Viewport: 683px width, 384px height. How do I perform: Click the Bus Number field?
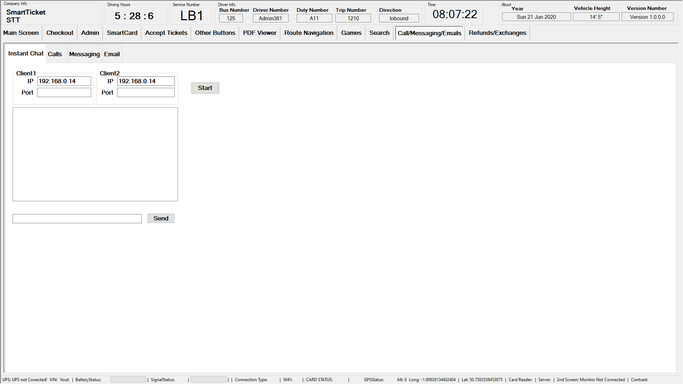(231, 18)
